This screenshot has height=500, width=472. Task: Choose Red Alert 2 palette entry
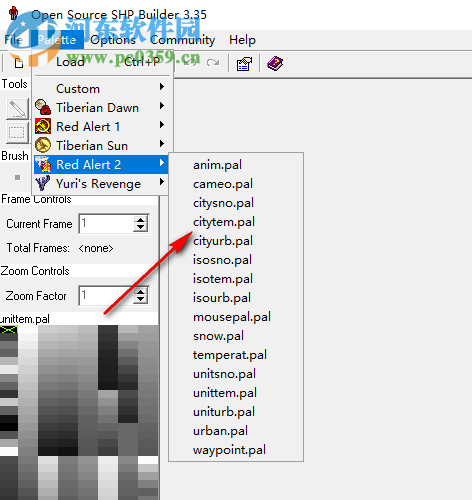coord(101,164)
